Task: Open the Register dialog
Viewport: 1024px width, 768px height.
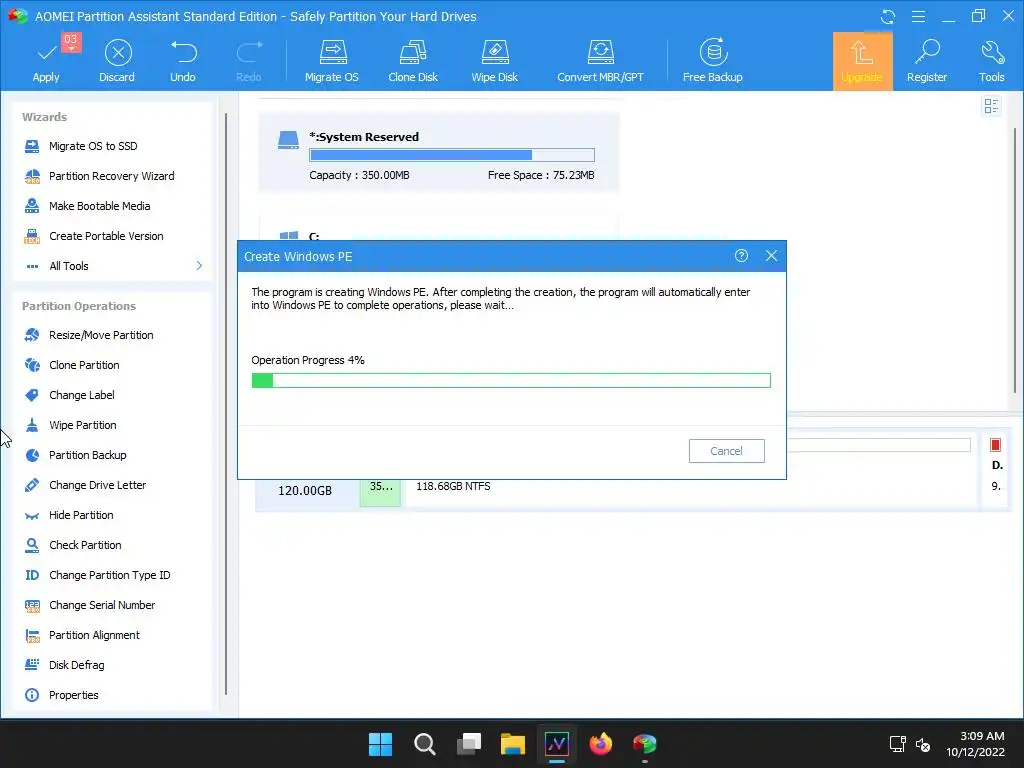Action: (927, 61)
